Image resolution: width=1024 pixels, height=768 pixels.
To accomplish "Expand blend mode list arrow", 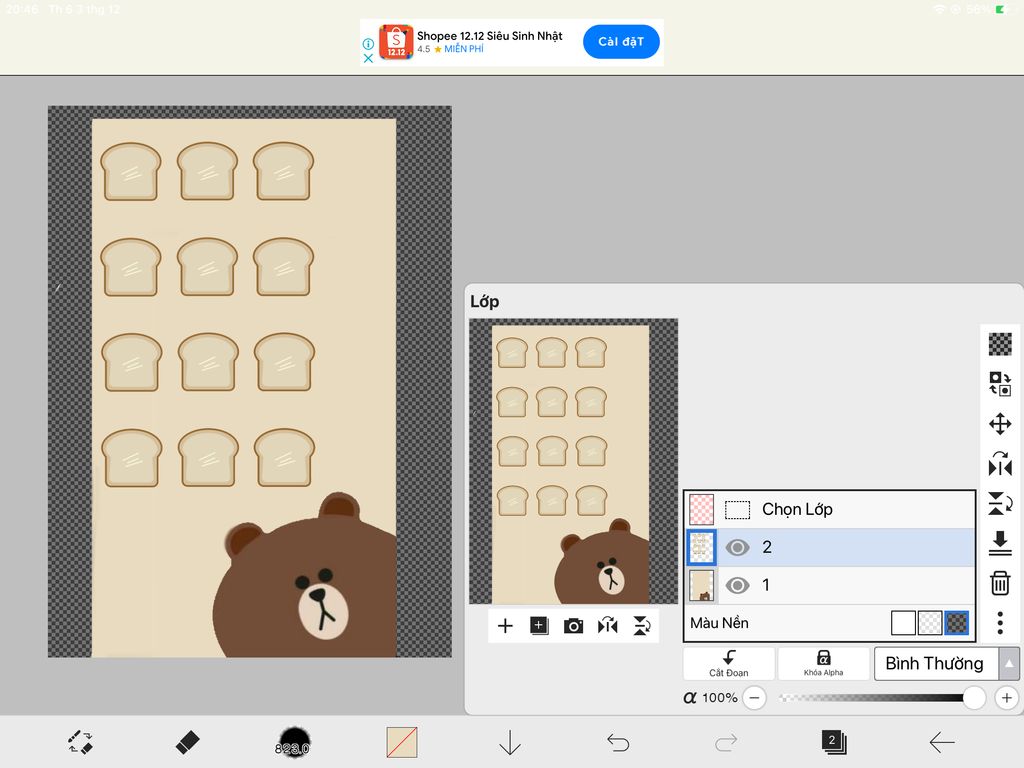I will click(x=1009, y=664).
